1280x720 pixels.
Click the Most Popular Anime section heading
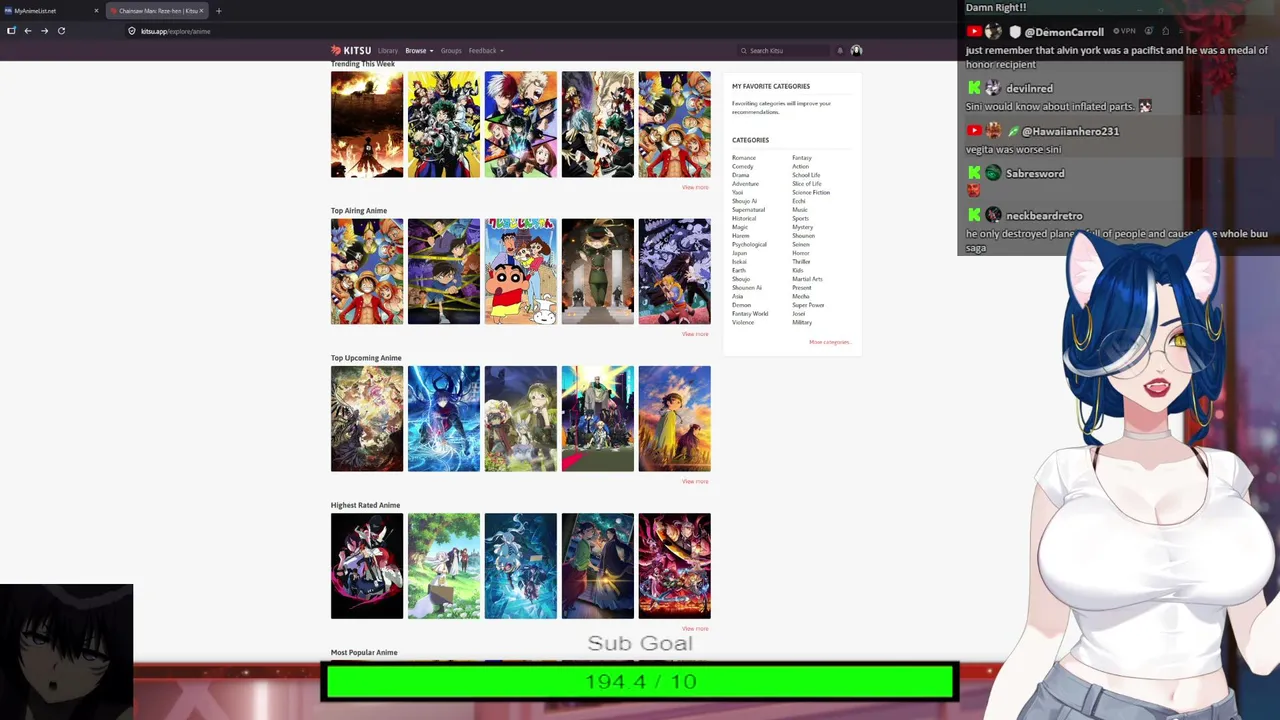364,653
